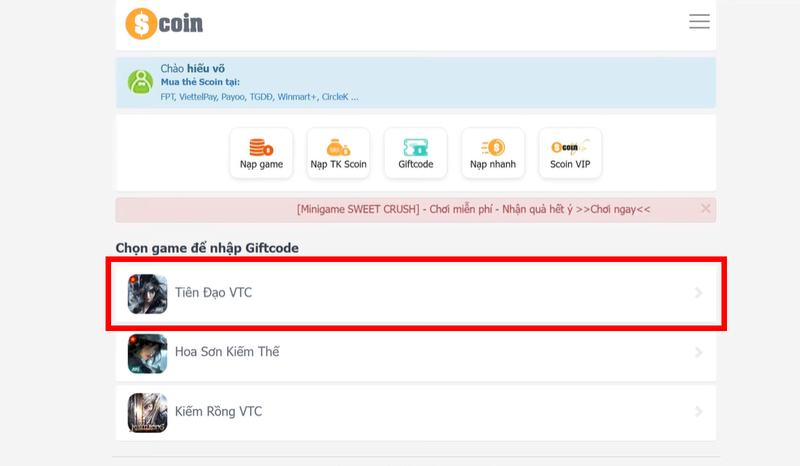Select Hoa Sơn Kiếm Thế game
Screen dimensions: 800x466
coord(416,353)
